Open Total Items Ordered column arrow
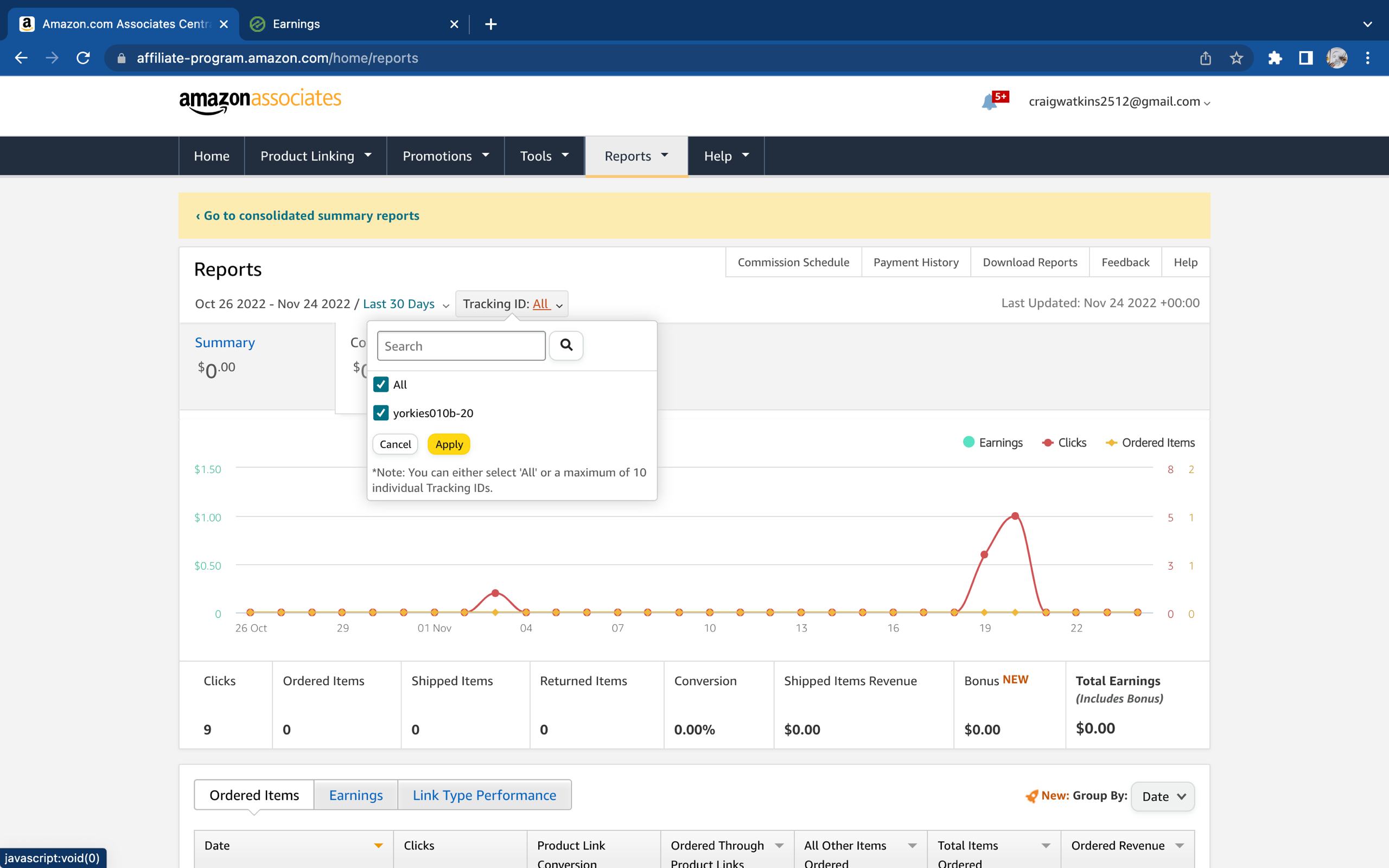 pyautogui.click(x=1046, y=846)
